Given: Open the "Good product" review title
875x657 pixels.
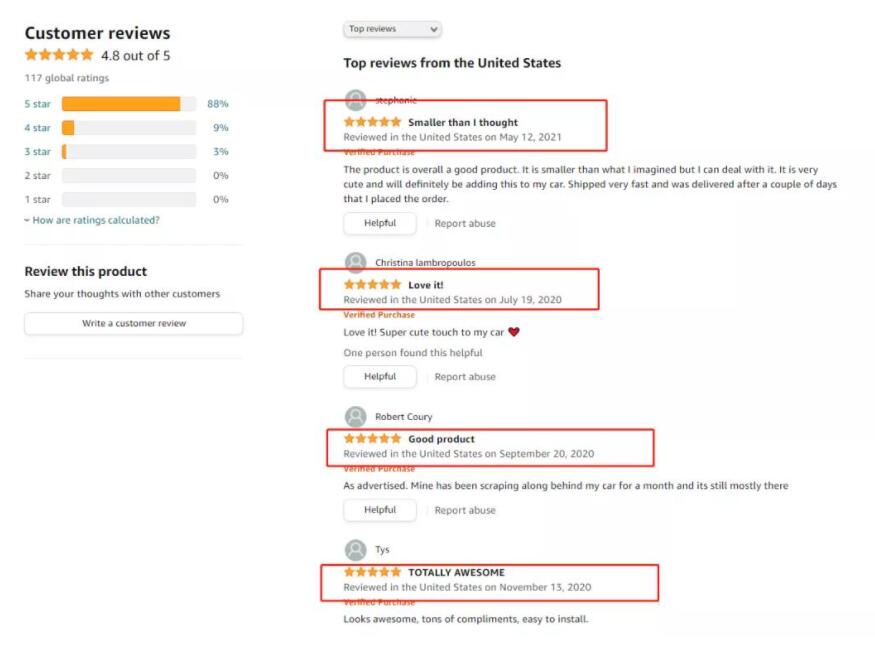Looking at the screenshot, I should (x=441, y=439).
